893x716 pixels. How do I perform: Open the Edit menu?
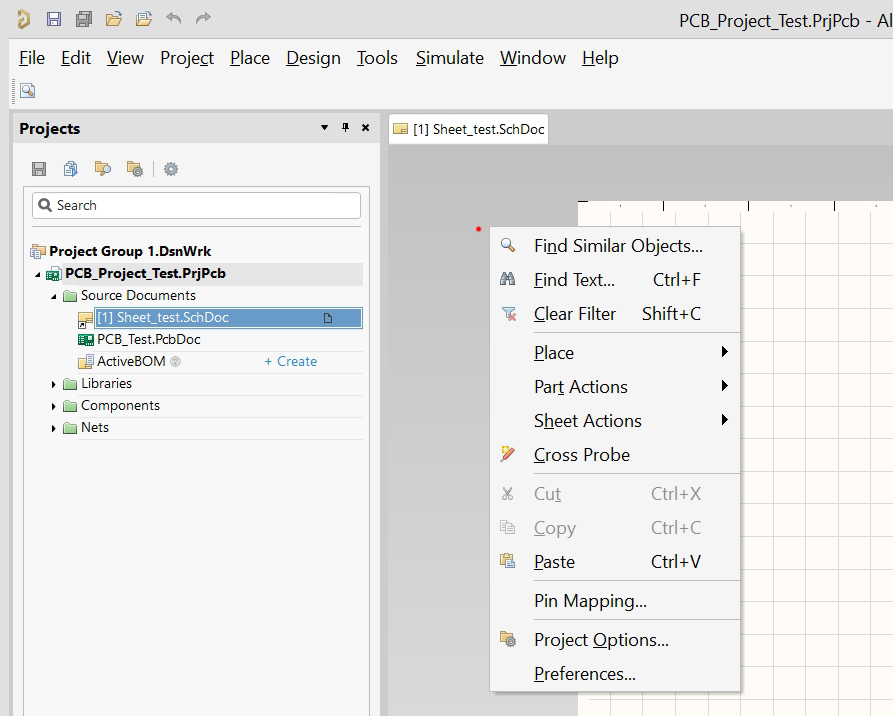[x=76, y=58]
